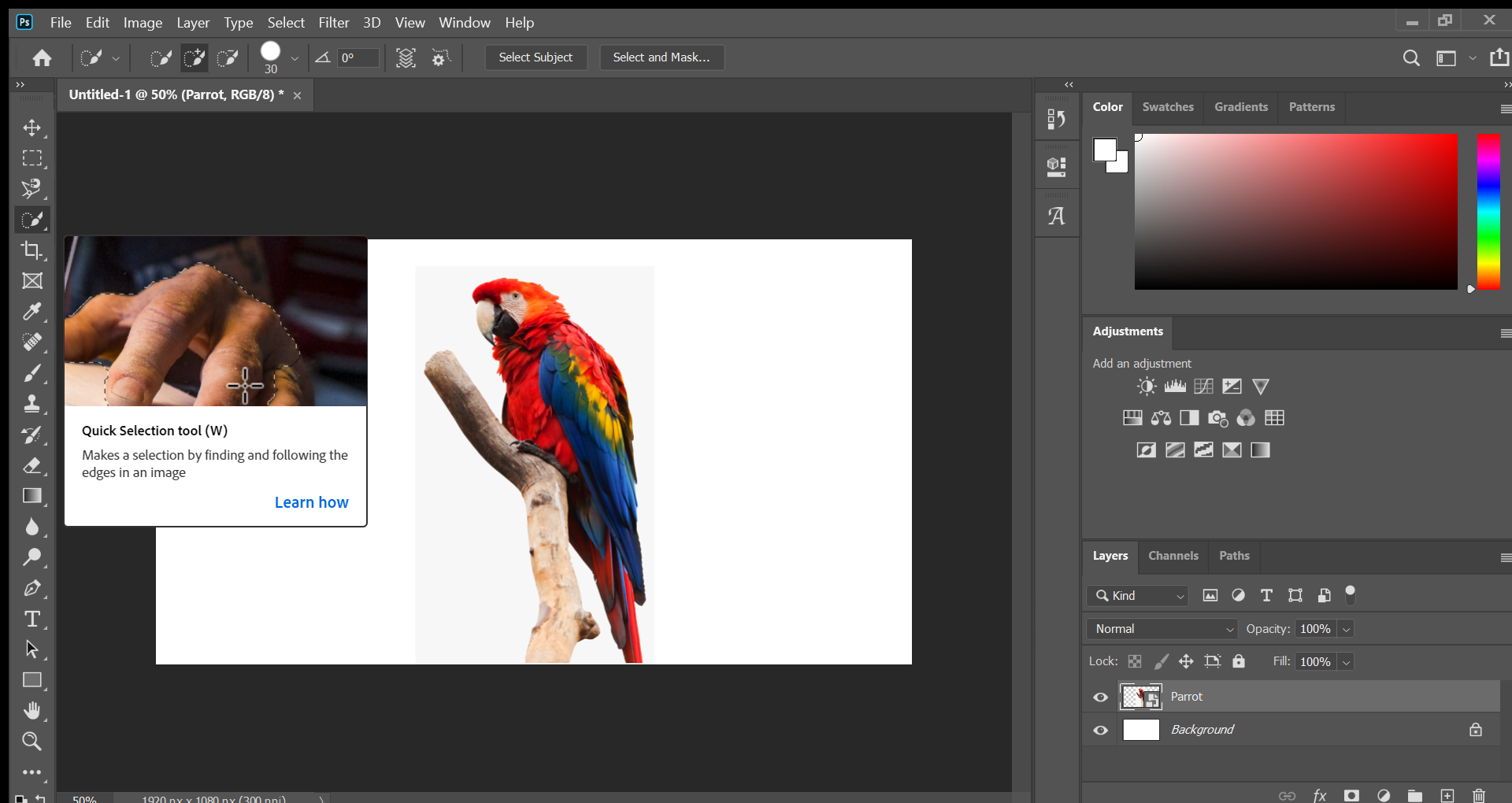This screenshot has width=1512, height=803.
Task: Open the Filter menu
Action: click(334, 22)
